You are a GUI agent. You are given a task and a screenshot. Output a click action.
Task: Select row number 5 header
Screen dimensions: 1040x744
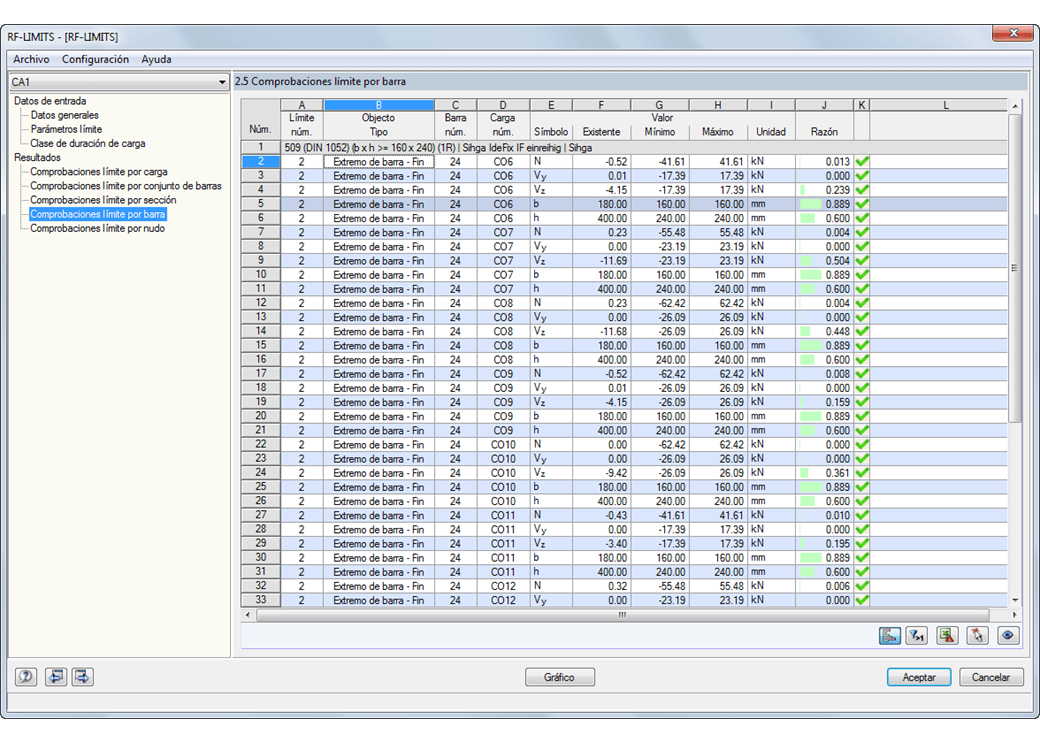261,204
